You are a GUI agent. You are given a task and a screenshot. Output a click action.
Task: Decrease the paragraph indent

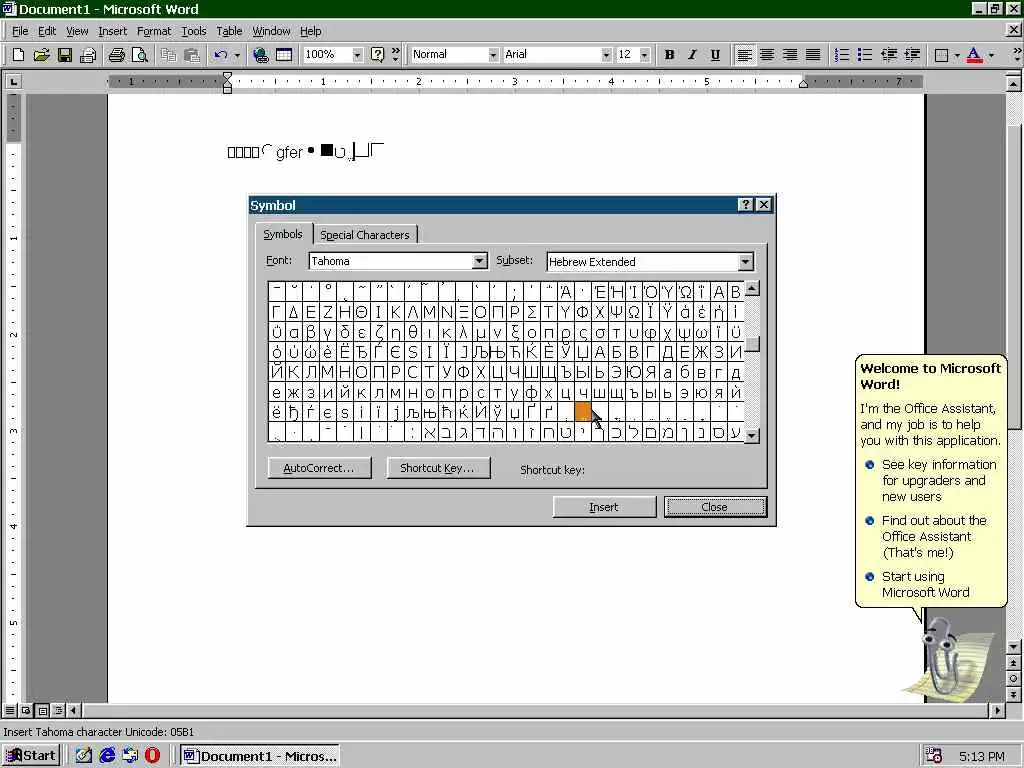(889, 55)
